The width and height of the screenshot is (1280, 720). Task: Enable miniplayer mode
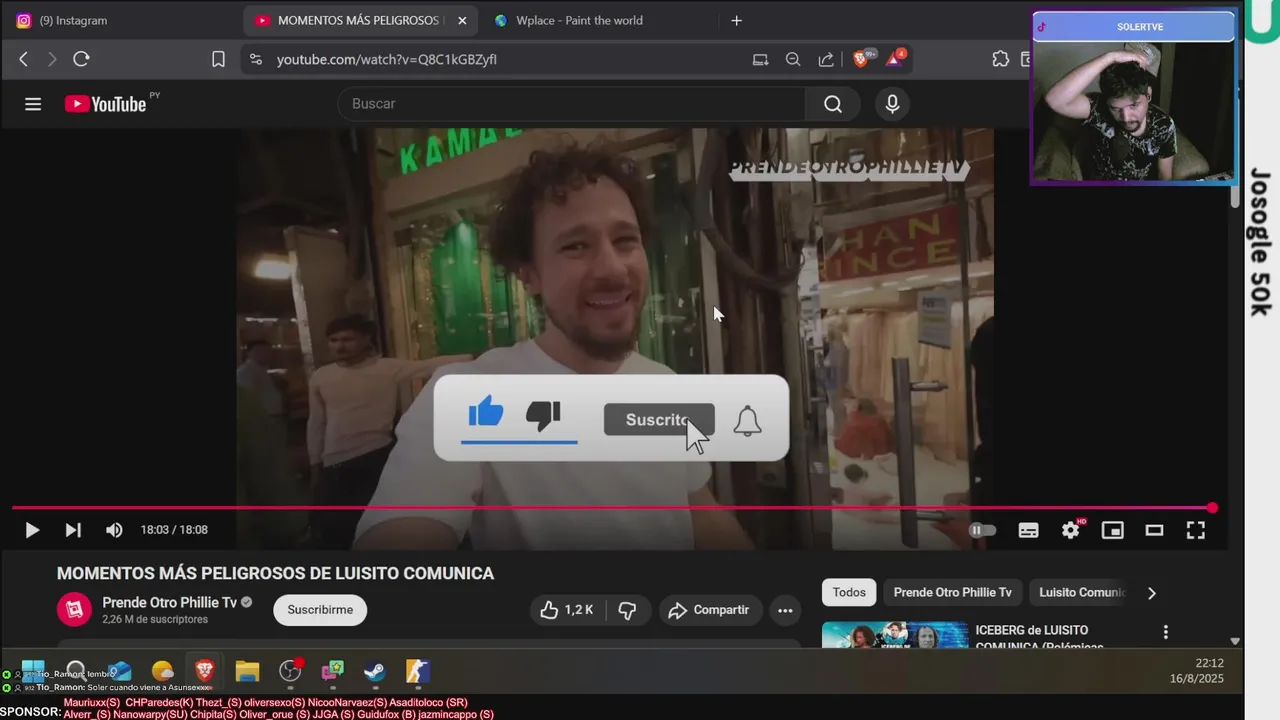[x=1112, y=530]
